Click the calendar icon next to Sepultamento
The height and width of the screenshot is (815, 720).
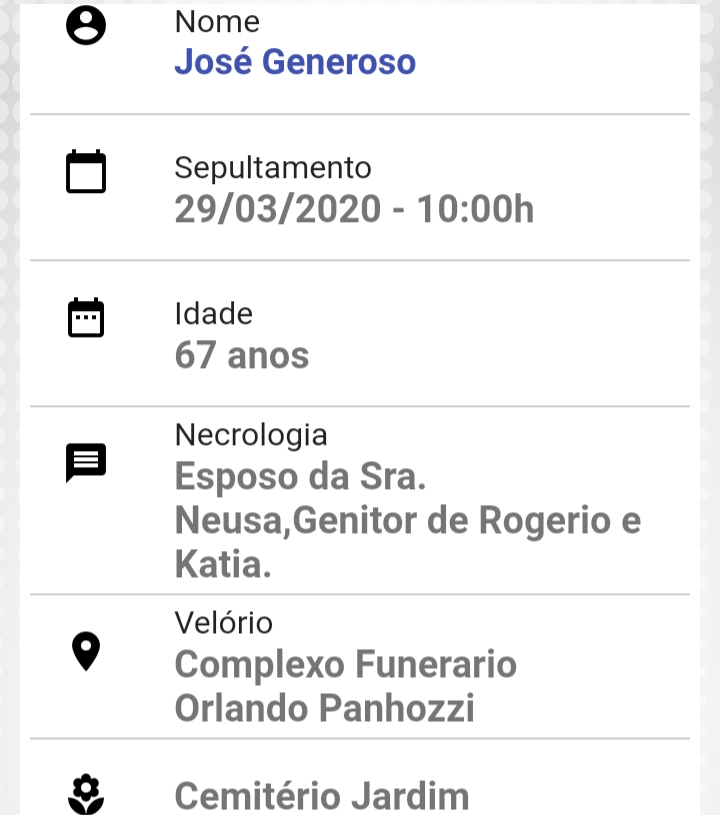click(86, 172)
